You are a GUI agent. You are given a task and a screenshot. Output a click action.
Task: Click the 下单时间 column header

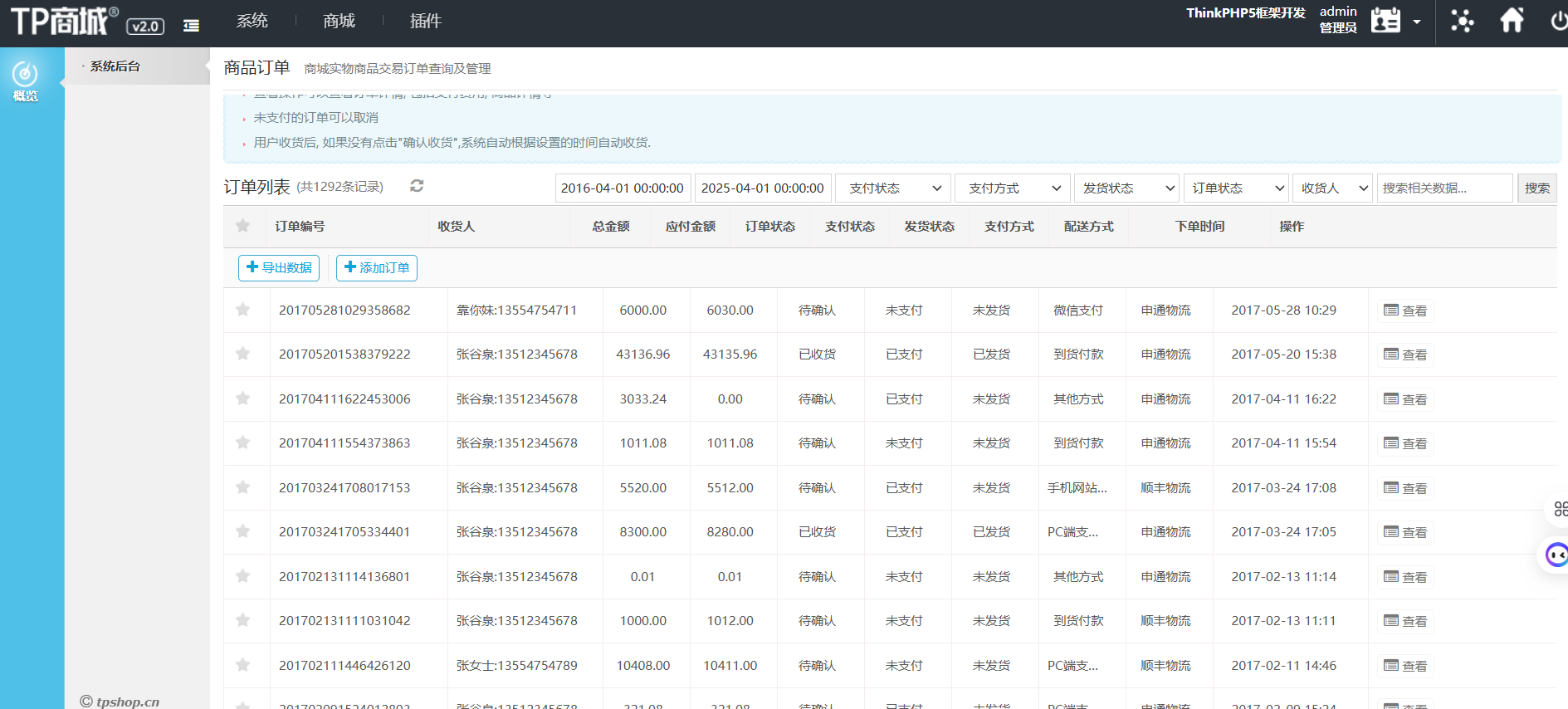pyautogui.click(x=1200, y=227)
